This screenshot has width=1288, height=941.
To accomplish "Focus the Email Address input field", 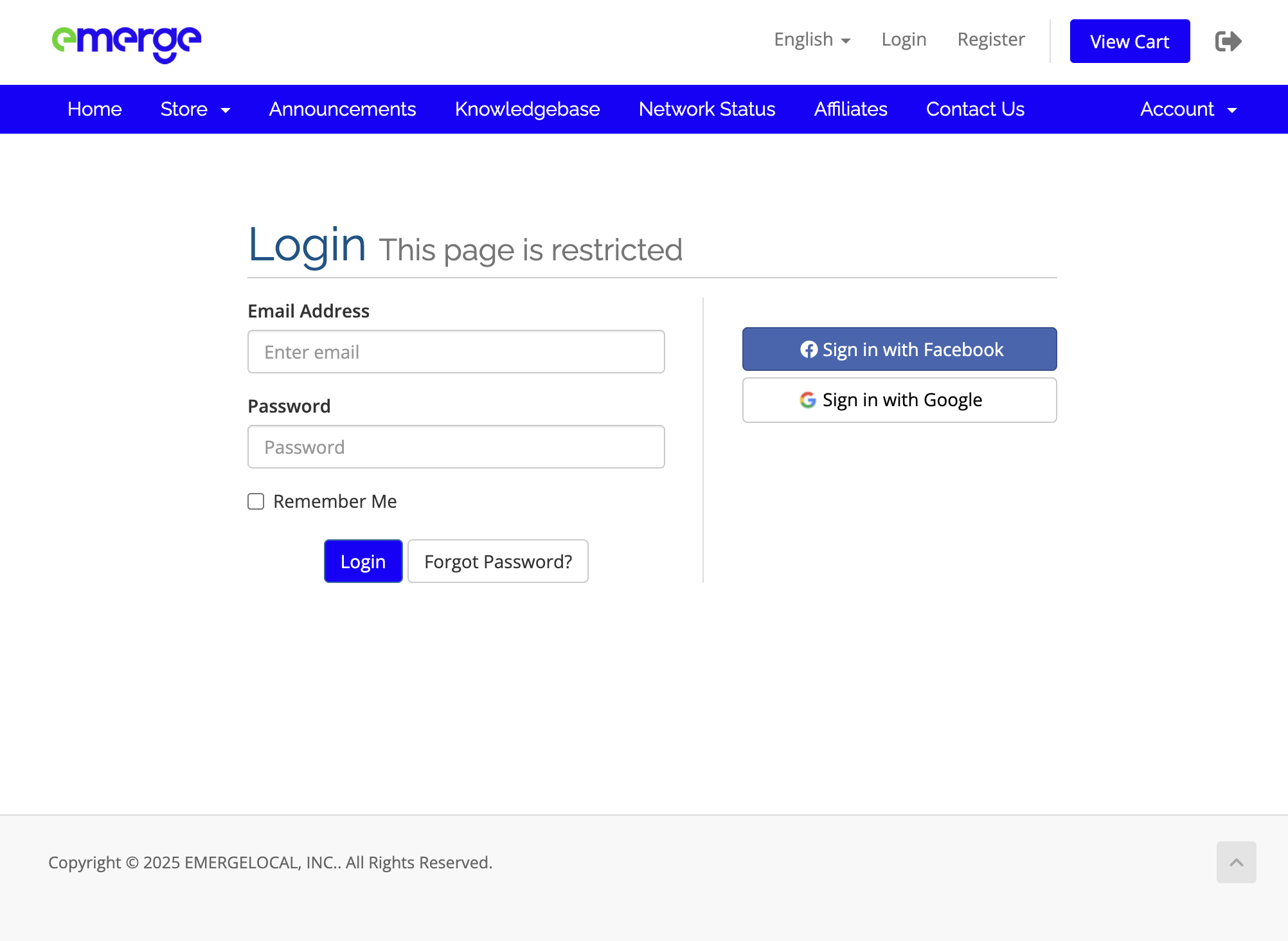I will pos(456,352).
